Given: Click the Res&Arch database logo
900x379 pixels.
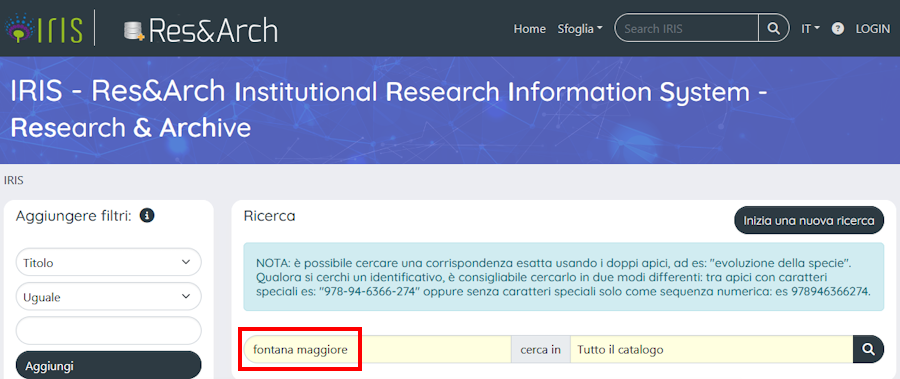Looking at the screenshot, I should (x=201, y=30).
